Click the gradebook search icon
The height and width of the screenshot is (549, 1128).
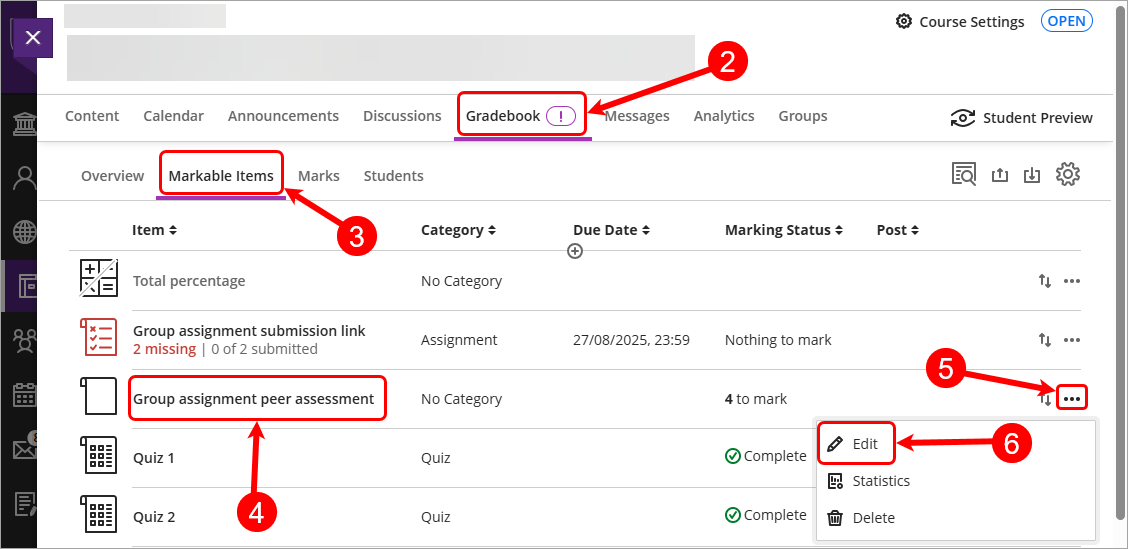coord(964,175)
